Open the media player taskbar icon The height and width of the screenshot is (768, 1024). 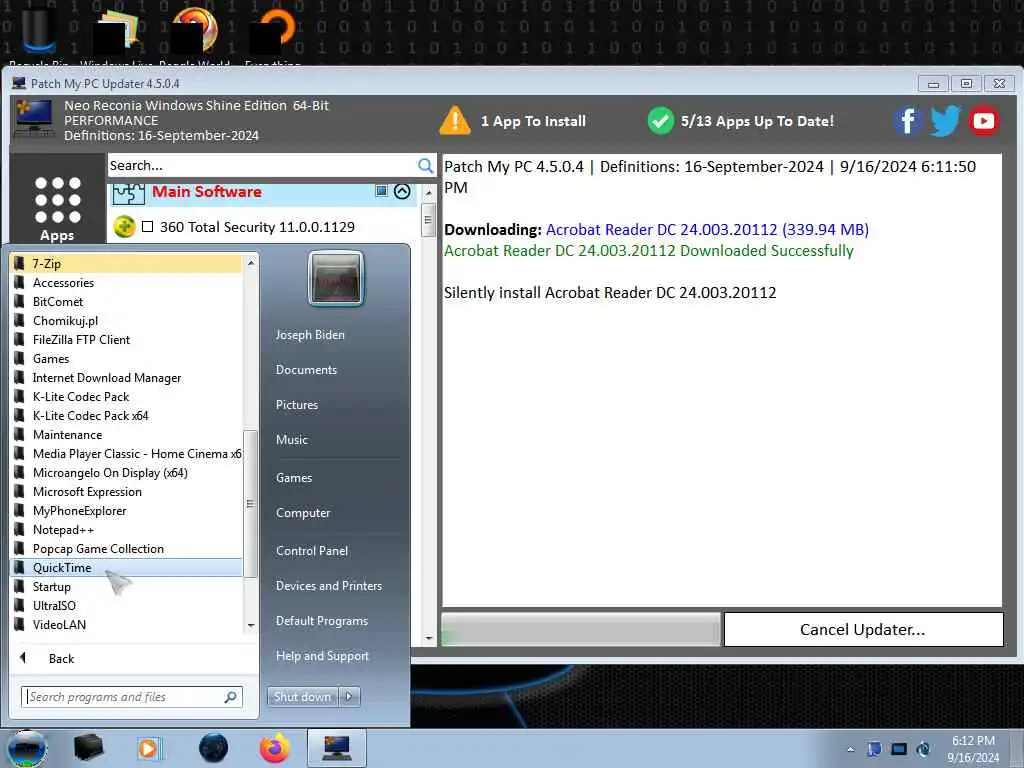click(x=149, y=748)
